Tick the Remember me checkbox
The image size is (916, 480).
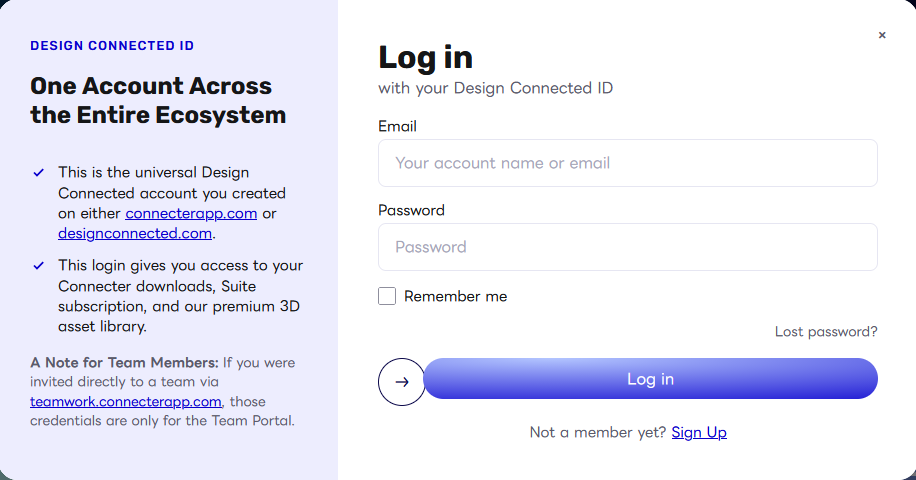387,296
